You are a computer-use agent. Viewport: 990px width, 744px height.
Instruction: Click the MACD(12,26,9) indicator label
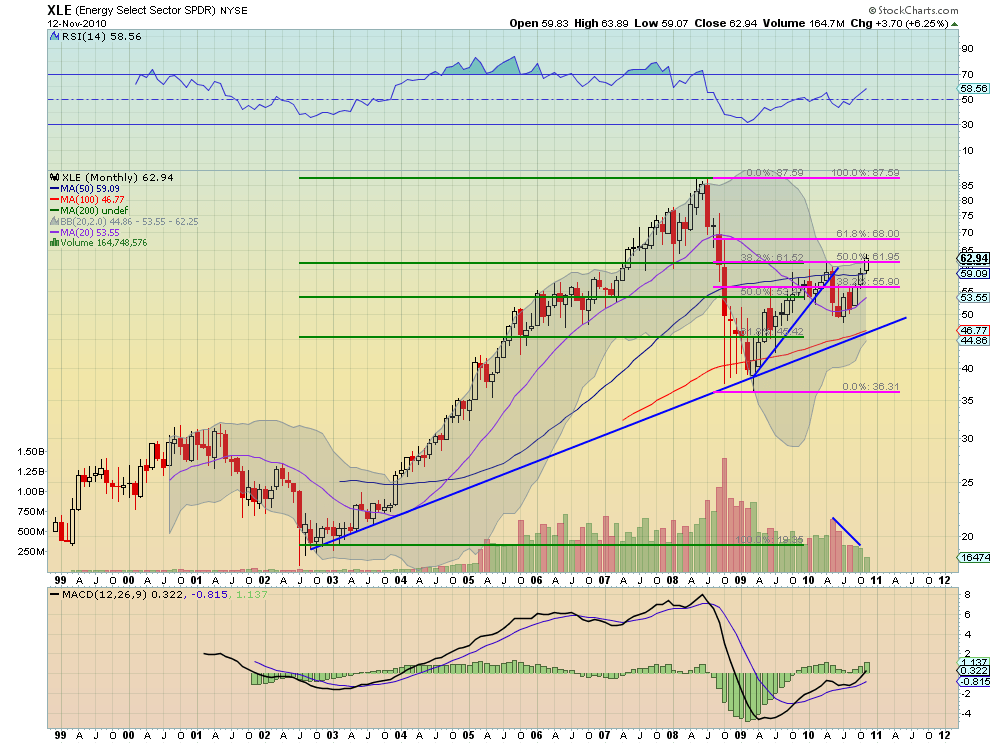(104, 594)
